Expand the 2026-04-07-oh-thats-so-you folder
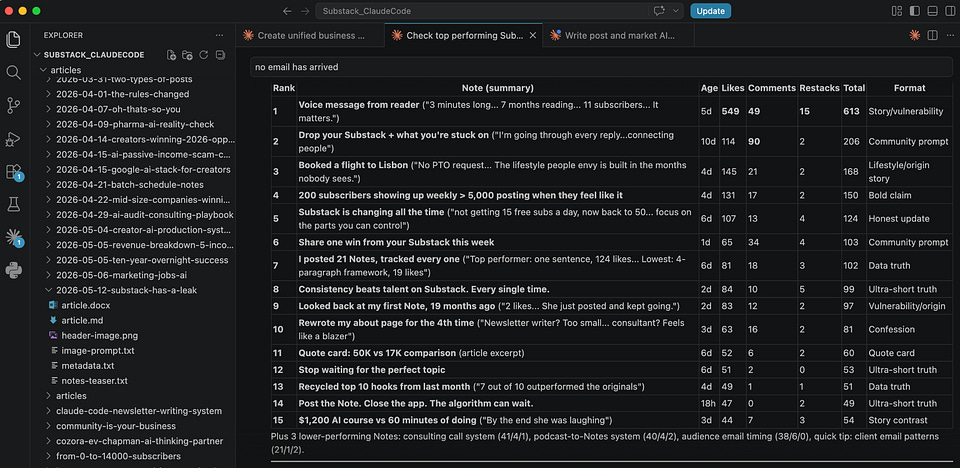This screenshot has height=468, width=960. pyautogui.click(x=118, y=109)
